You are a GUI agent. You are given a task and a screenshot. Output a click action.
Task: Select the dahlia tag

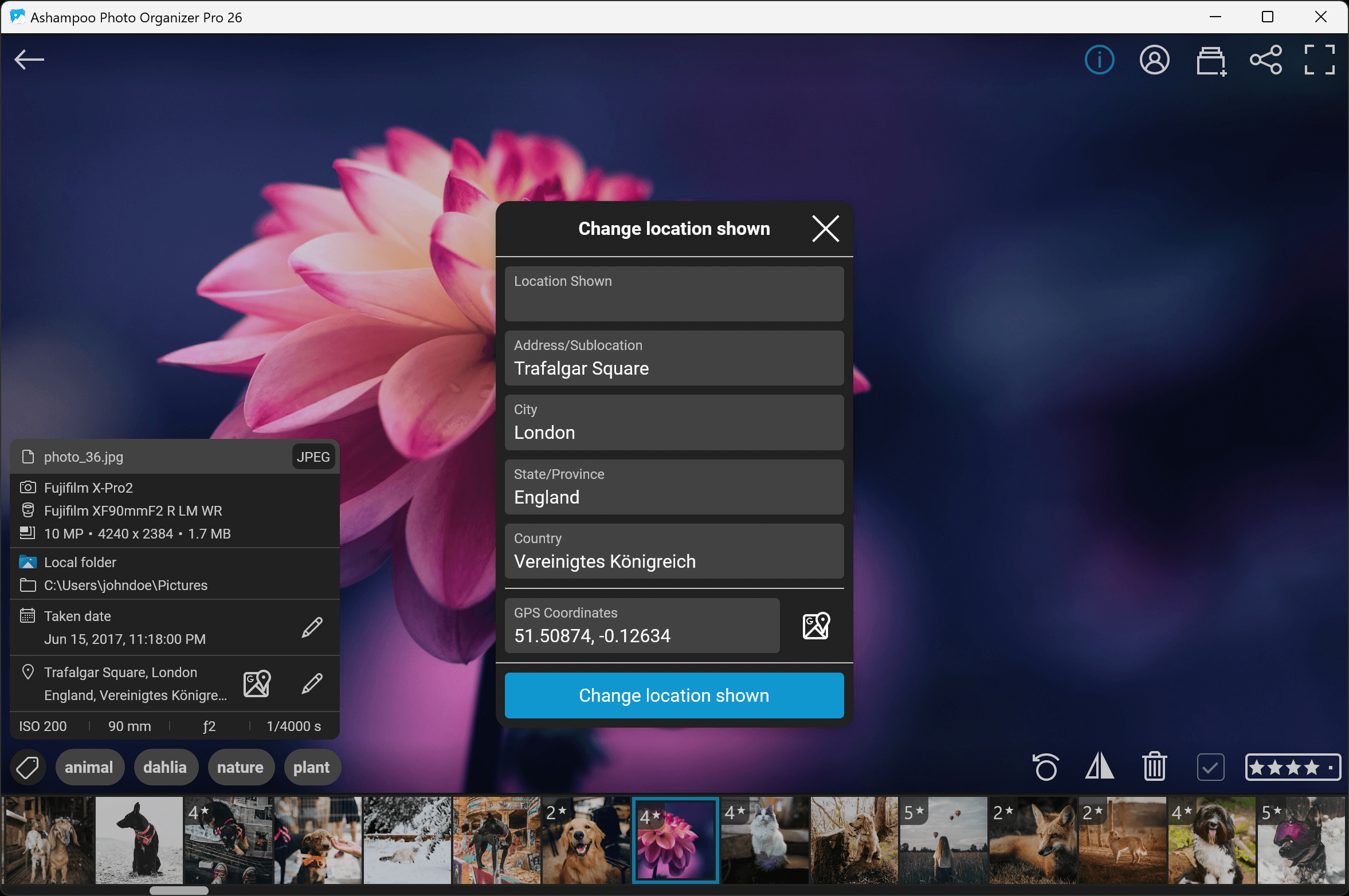tap(166, 767)
